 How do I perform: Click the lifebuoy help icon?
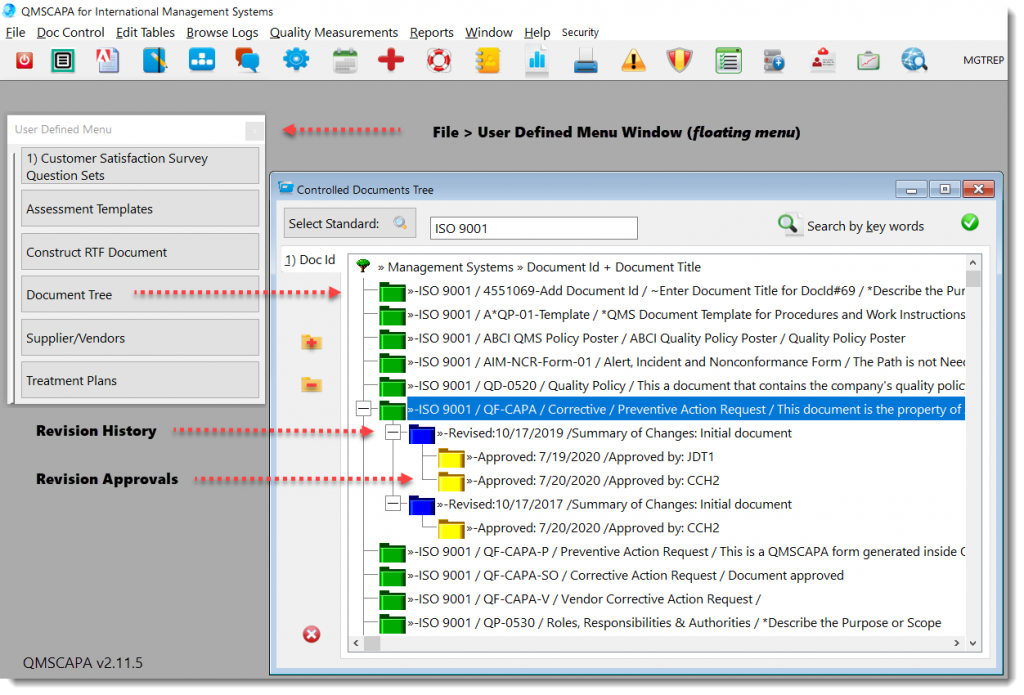[x=439, y=61]
